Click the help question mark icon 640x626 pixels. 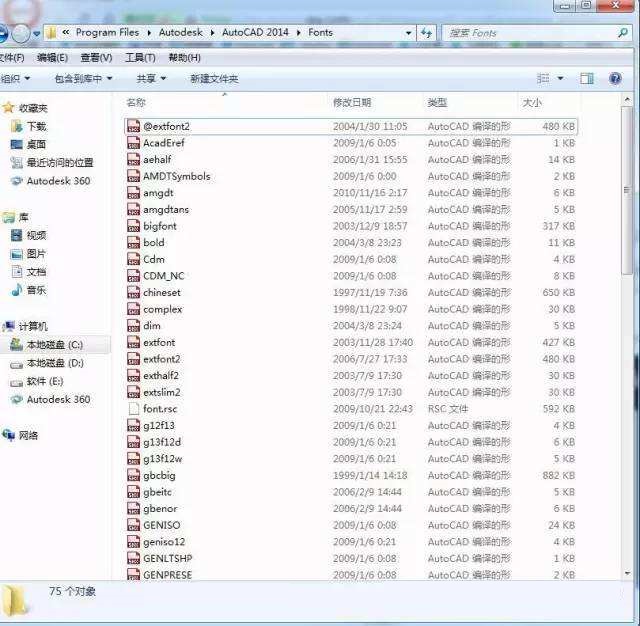[615, 78]
